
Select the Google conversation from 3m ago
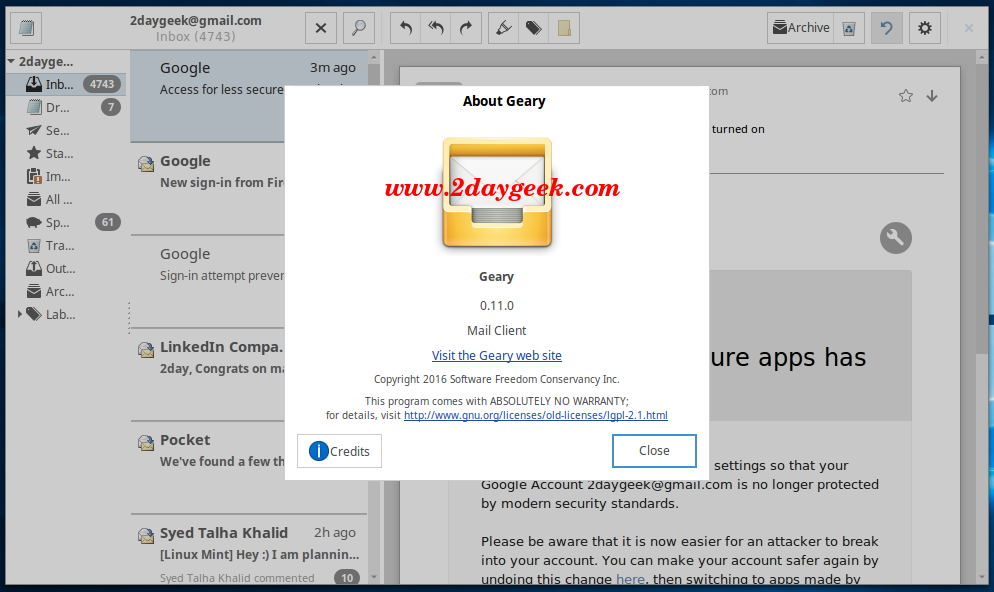248,96
